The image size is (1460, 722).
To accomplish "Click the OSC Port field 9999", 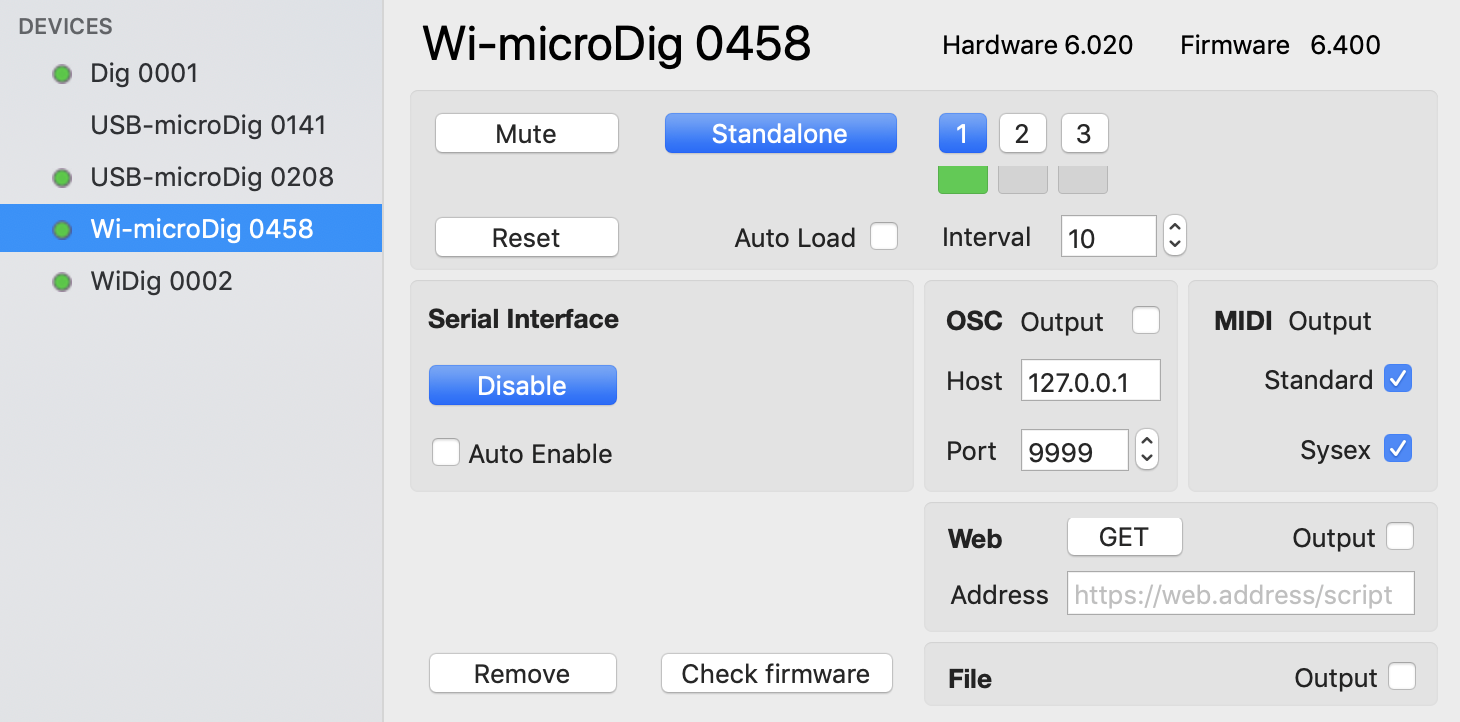I will [x=1075, y=450].
